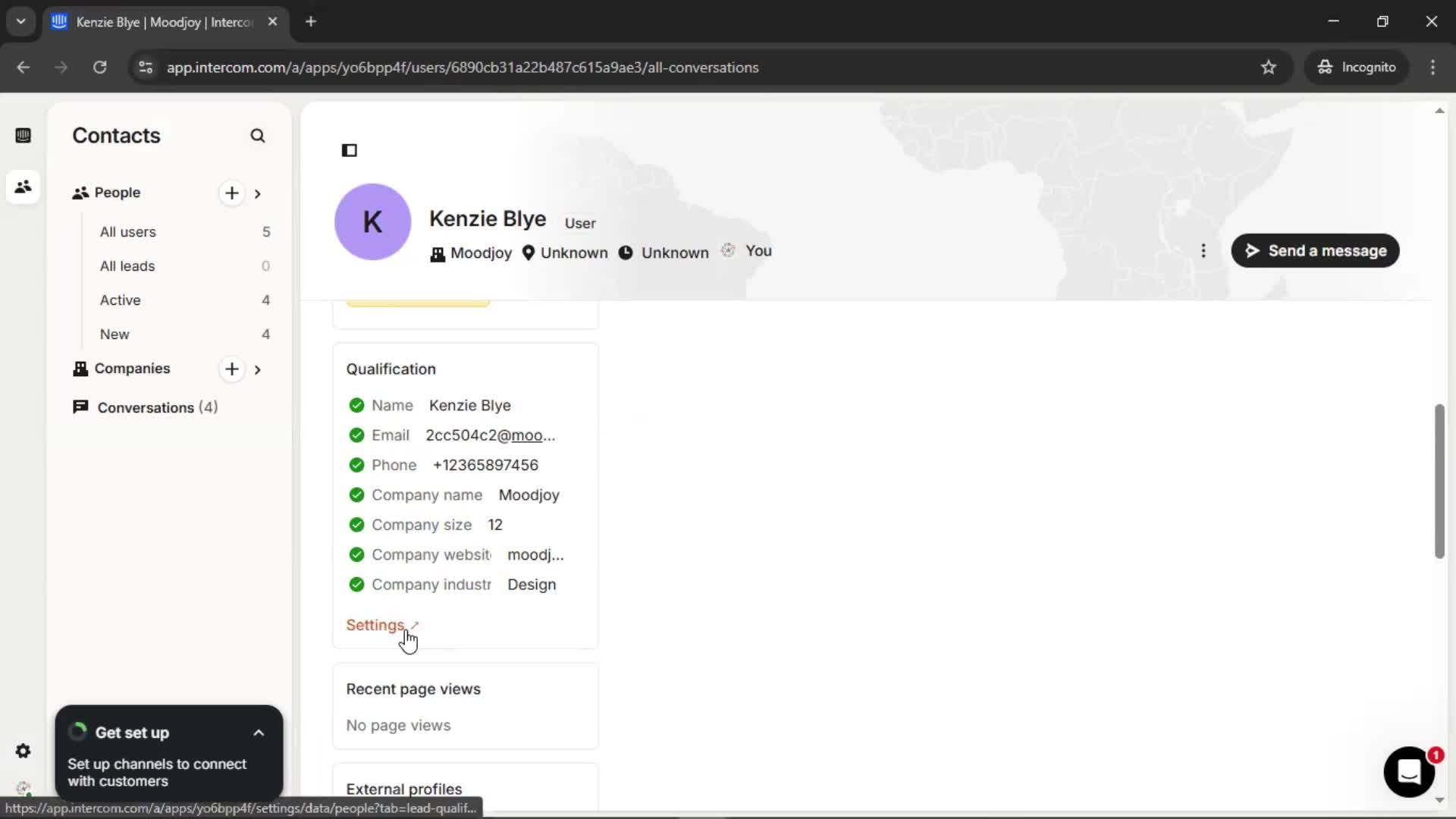Open Companies section
The width and height of the screenshot is (1456, 819).
pyautogui.click(x=132, y=369)
